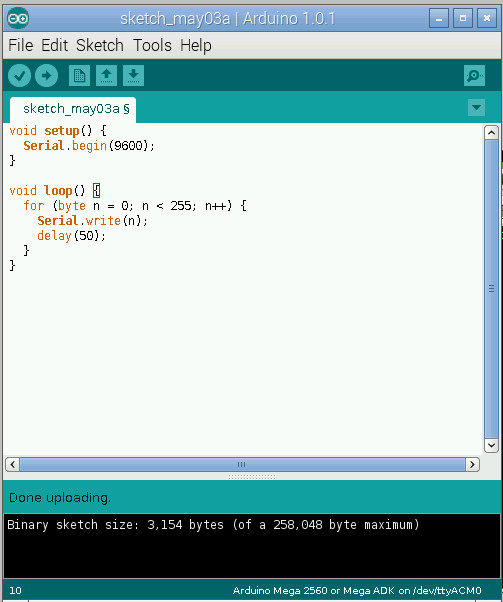Click the Open sketch up-arrow icon
Screen dimensions: 503x602
106,75
